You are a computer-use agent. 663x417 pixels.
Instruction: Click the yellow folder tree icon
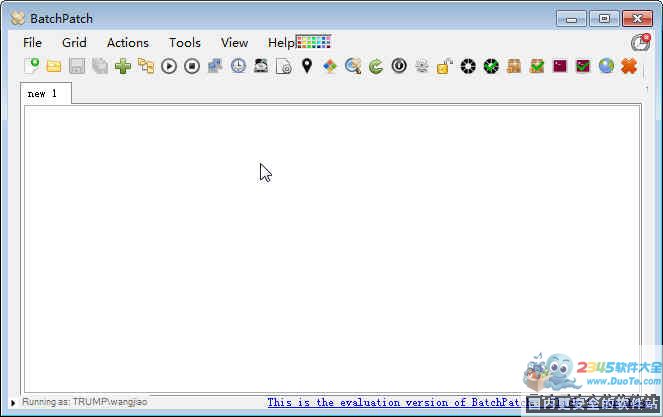(x=146, y=66)
